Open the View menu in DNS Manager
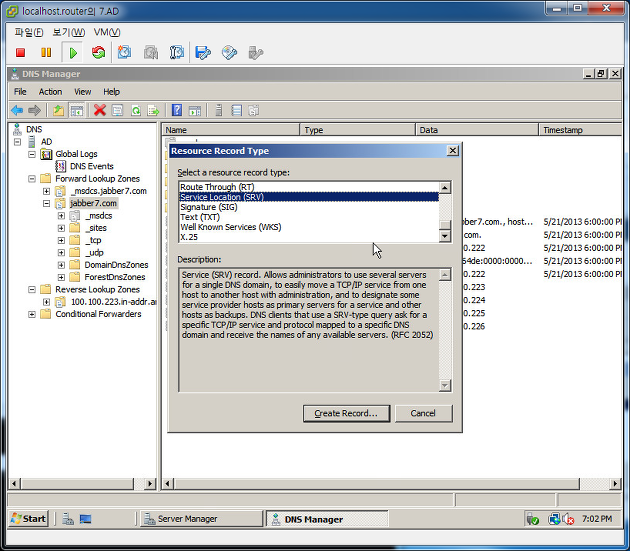Image resolution: width=630 pixels, height=551 pixels. [82, 92]
